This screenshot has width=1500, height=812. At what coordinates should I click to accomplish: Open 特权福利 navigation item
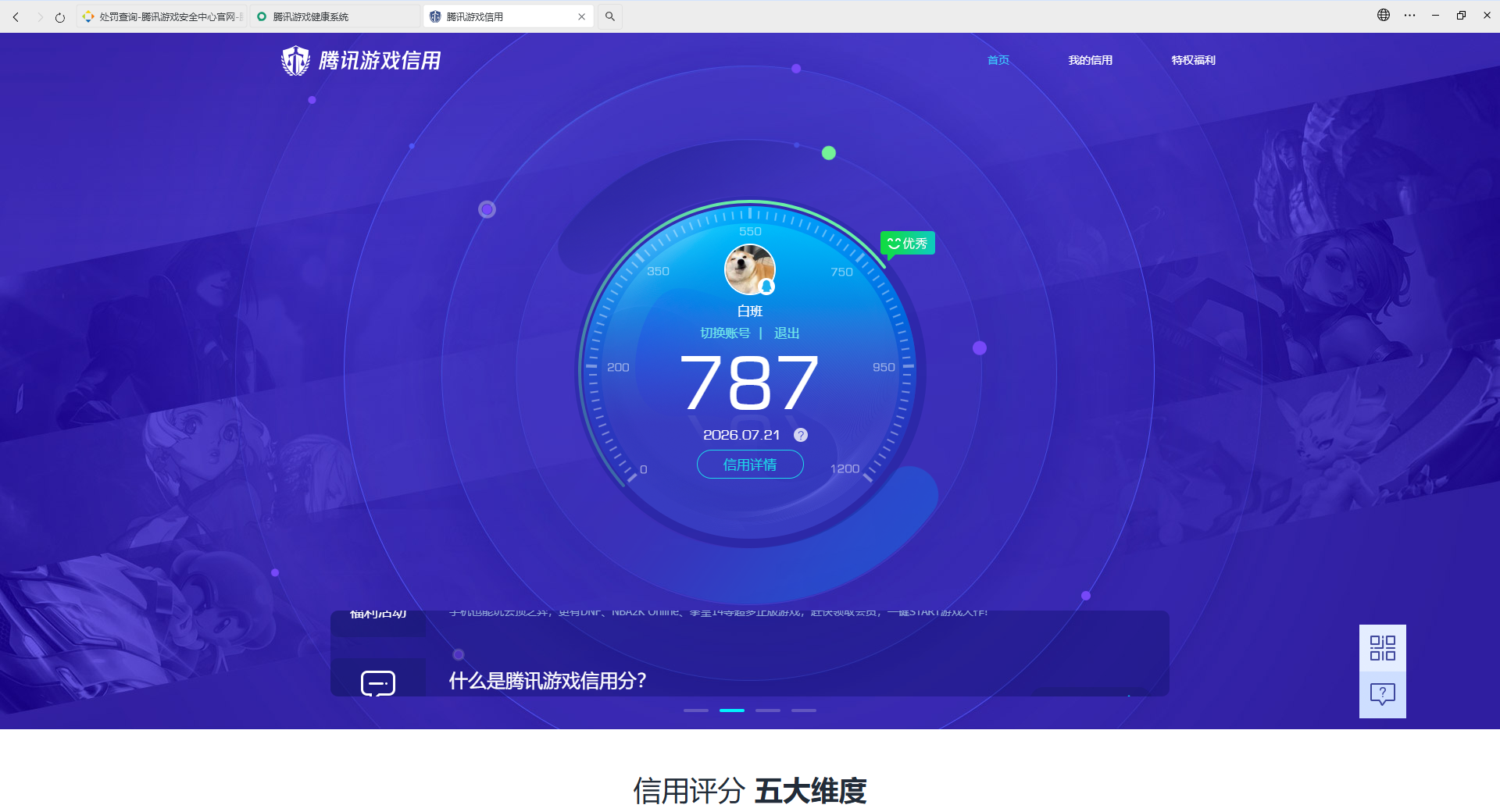[x=1194, y=60]
